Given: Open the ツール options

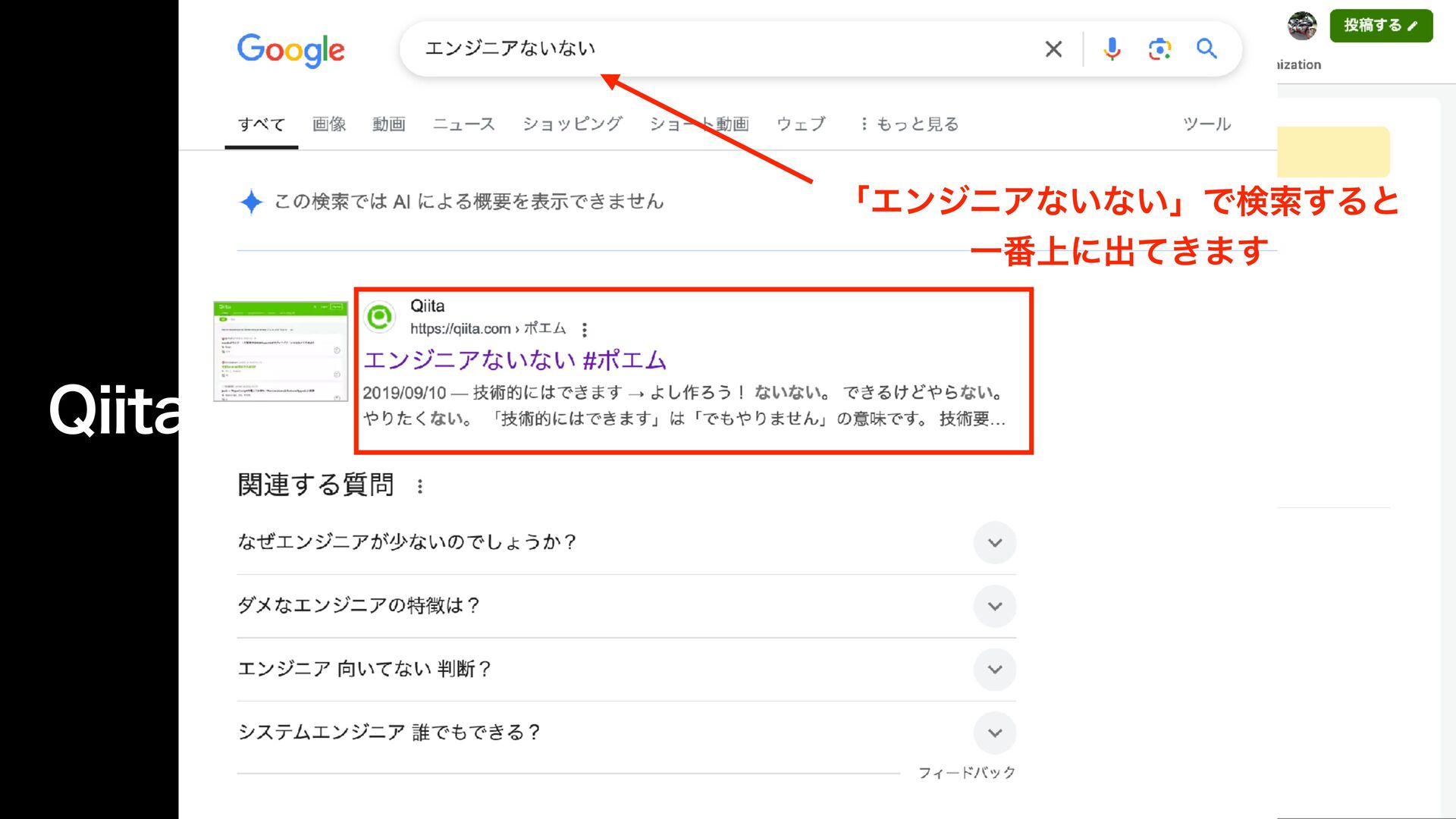Looking at the screenshot, I should tap(1207, 124).
